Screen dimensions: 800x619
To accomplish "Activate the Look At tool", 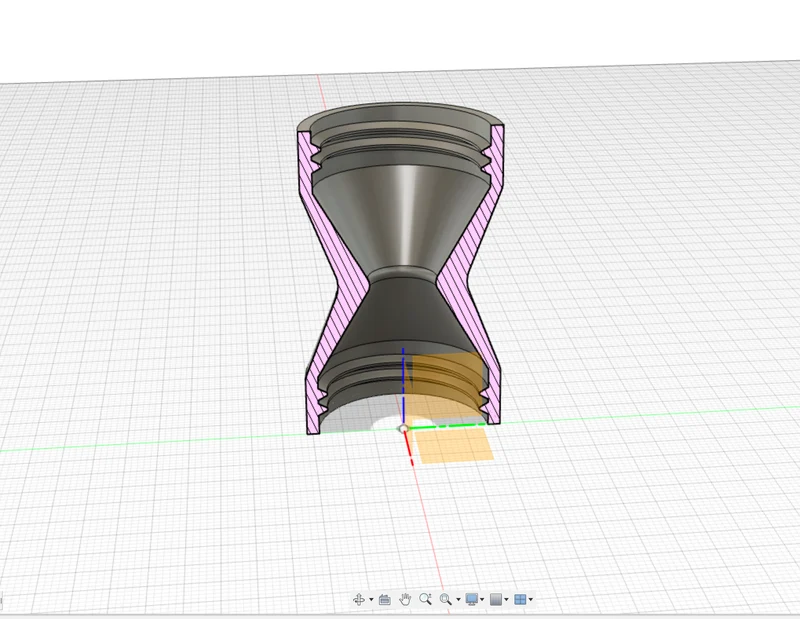I will [385, 599].
